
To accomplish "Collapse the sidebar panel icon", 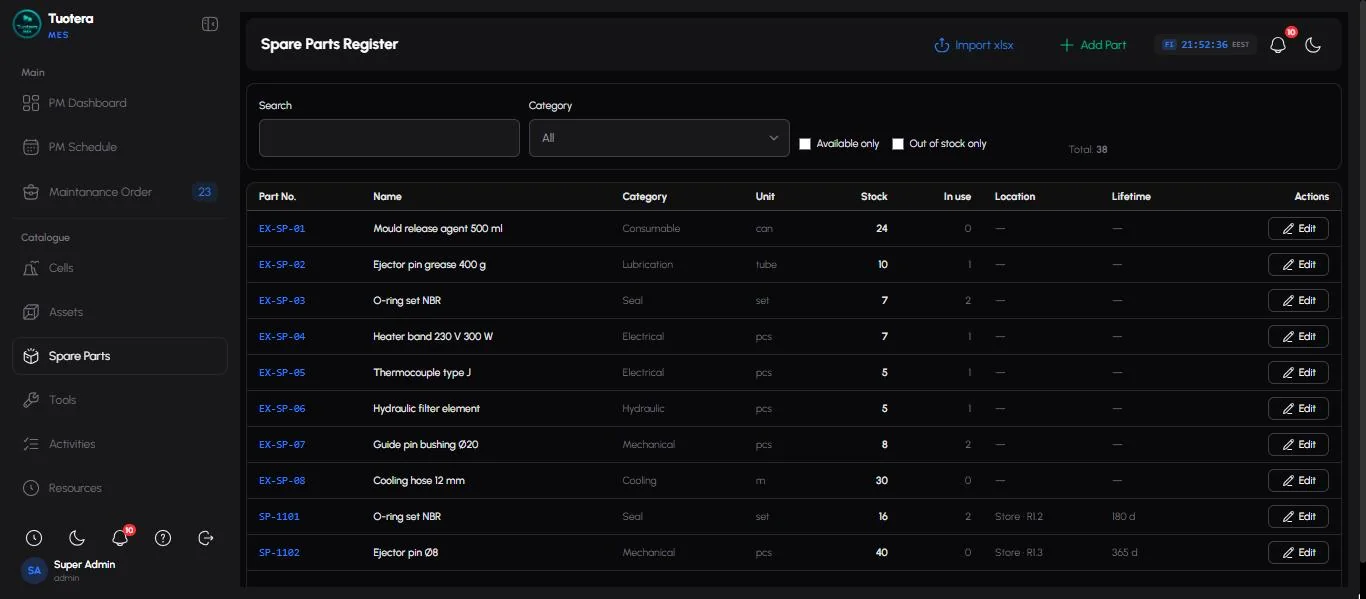I will [x=210, y=24].
